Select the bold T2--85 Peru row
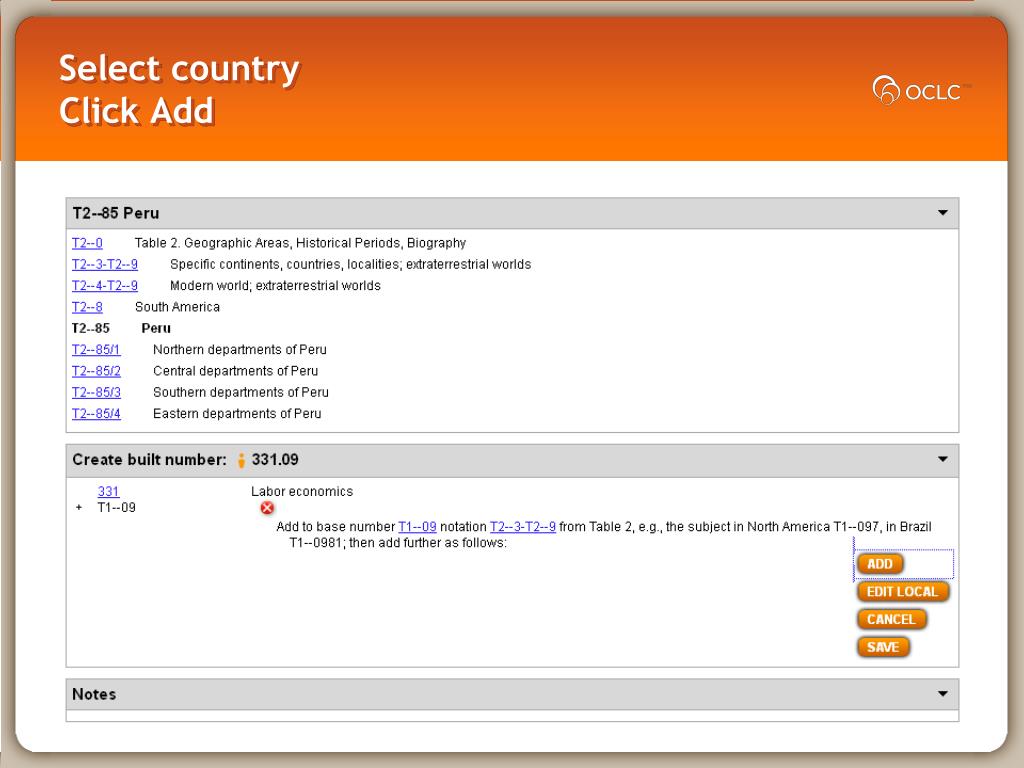 pyautogui.click(x=121, y=328)
